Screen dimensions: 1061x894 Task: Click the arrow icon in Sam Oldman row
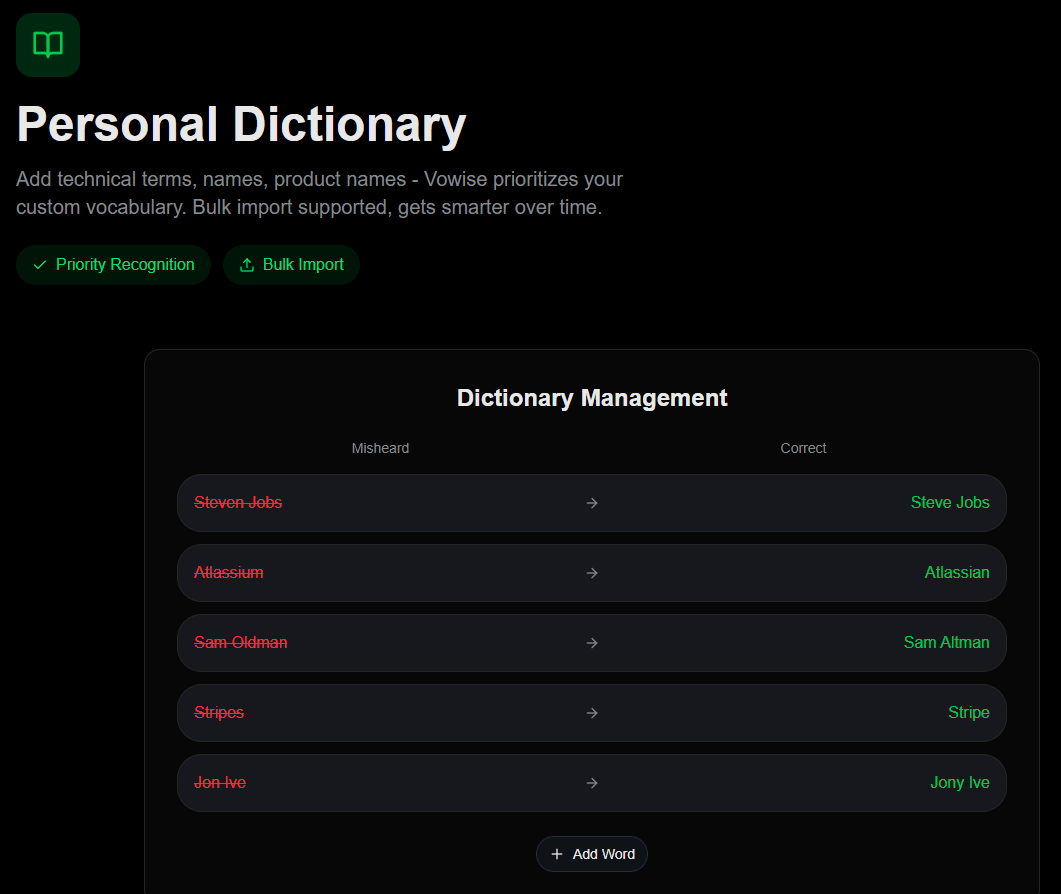[592, 643]
